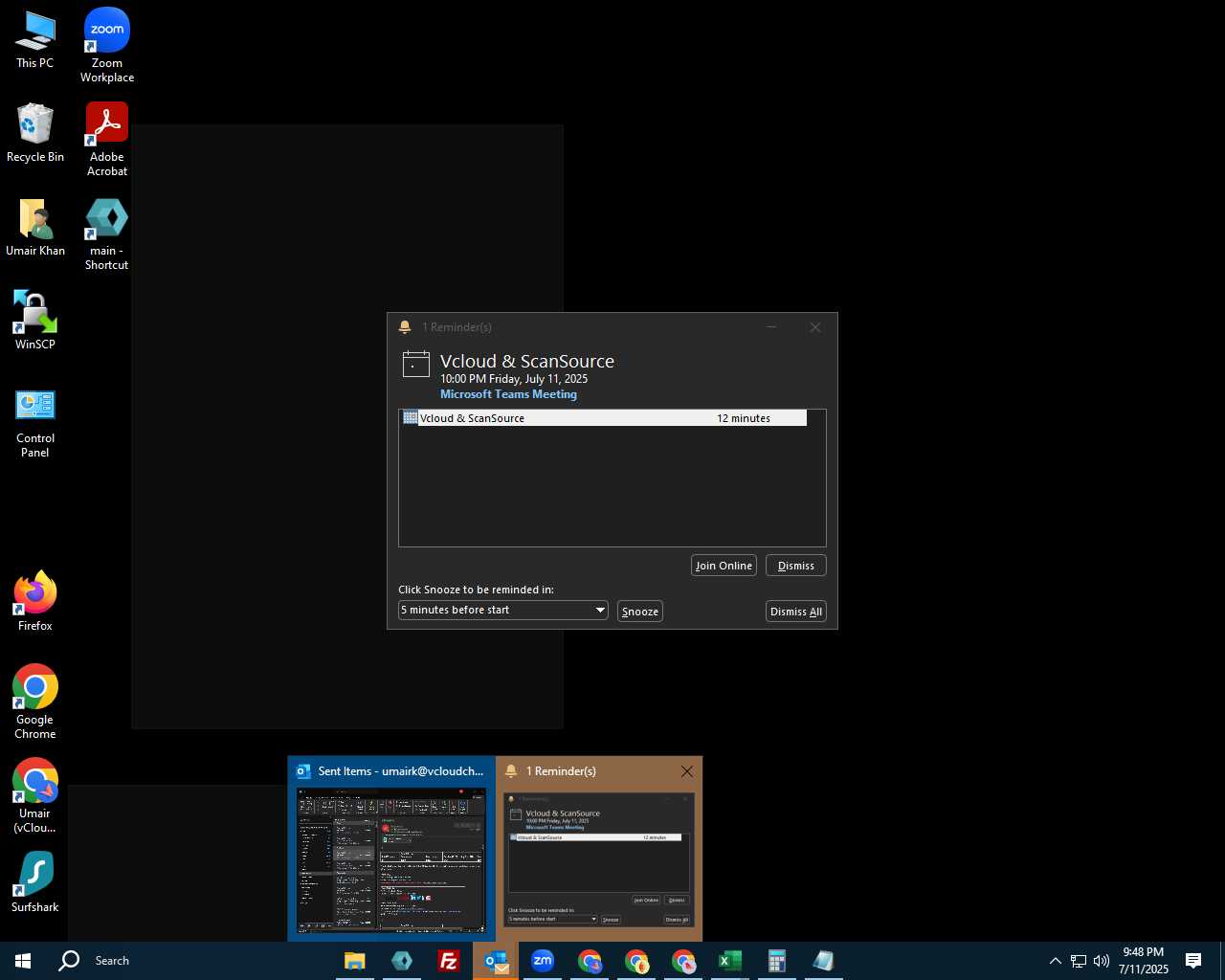
Task: Click 1 Reminder(s) preview thumbnail
Action: [x=599, y=858]
